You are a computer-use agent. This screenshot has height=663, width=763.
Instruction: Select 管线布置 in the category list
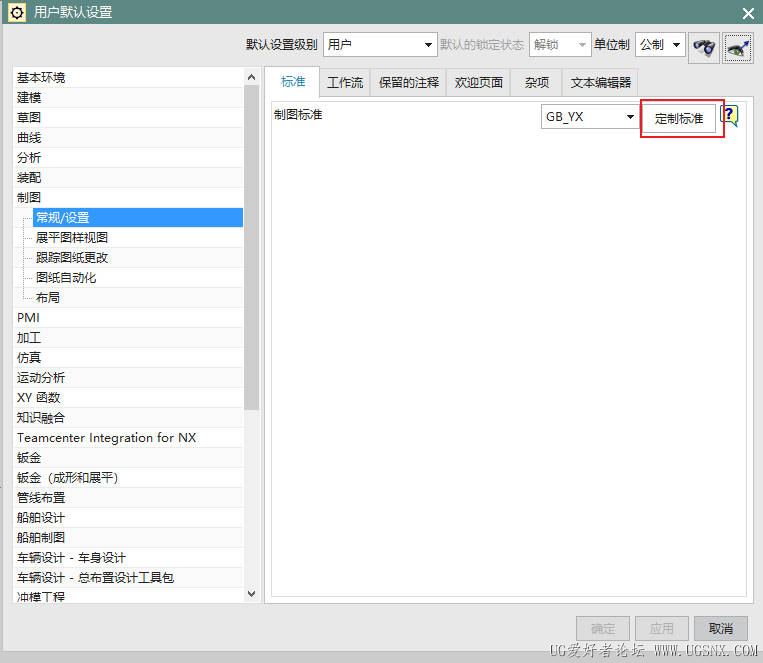pos(128,497)
